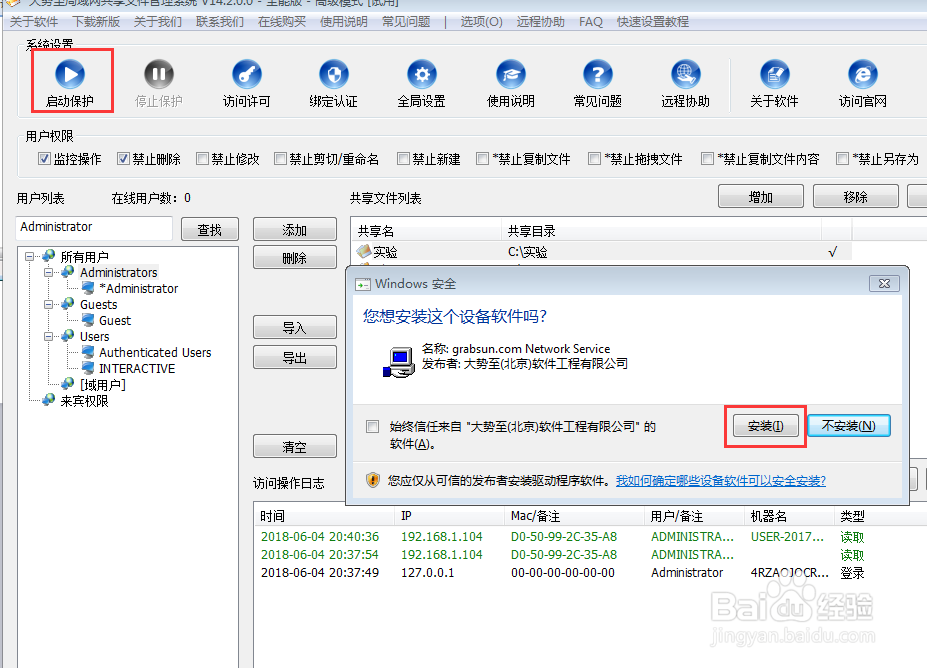Open 常见问题 question mark icon
Screen dimensions: 927x668
coord(598,74)
